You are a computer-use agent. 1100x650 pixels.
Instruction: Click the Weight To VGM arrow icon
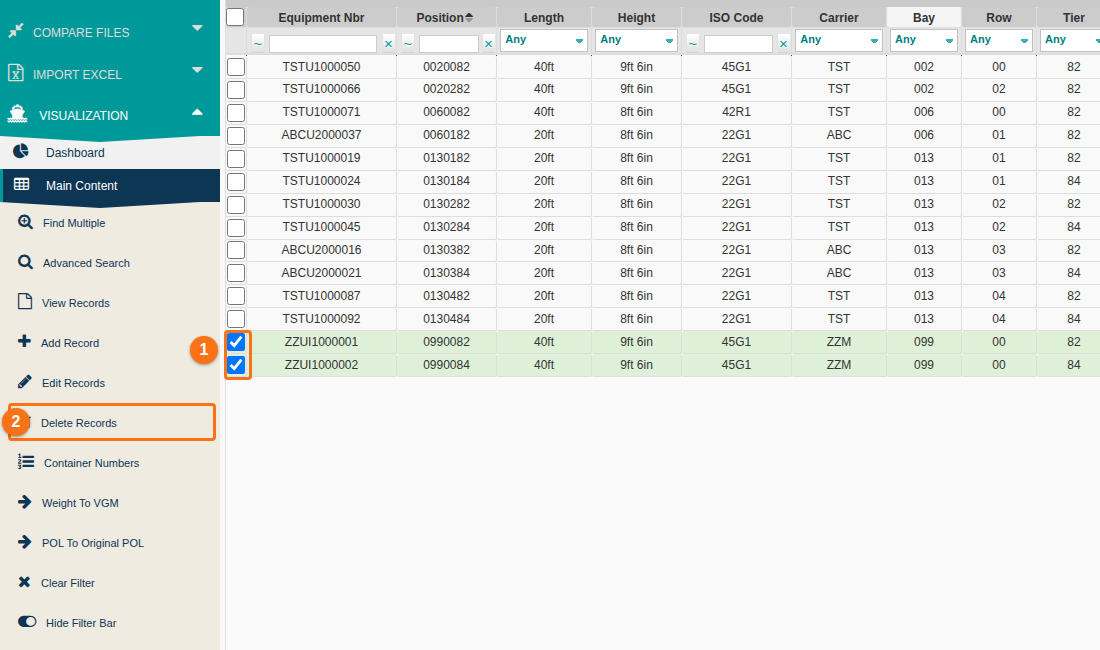(25, 502)
